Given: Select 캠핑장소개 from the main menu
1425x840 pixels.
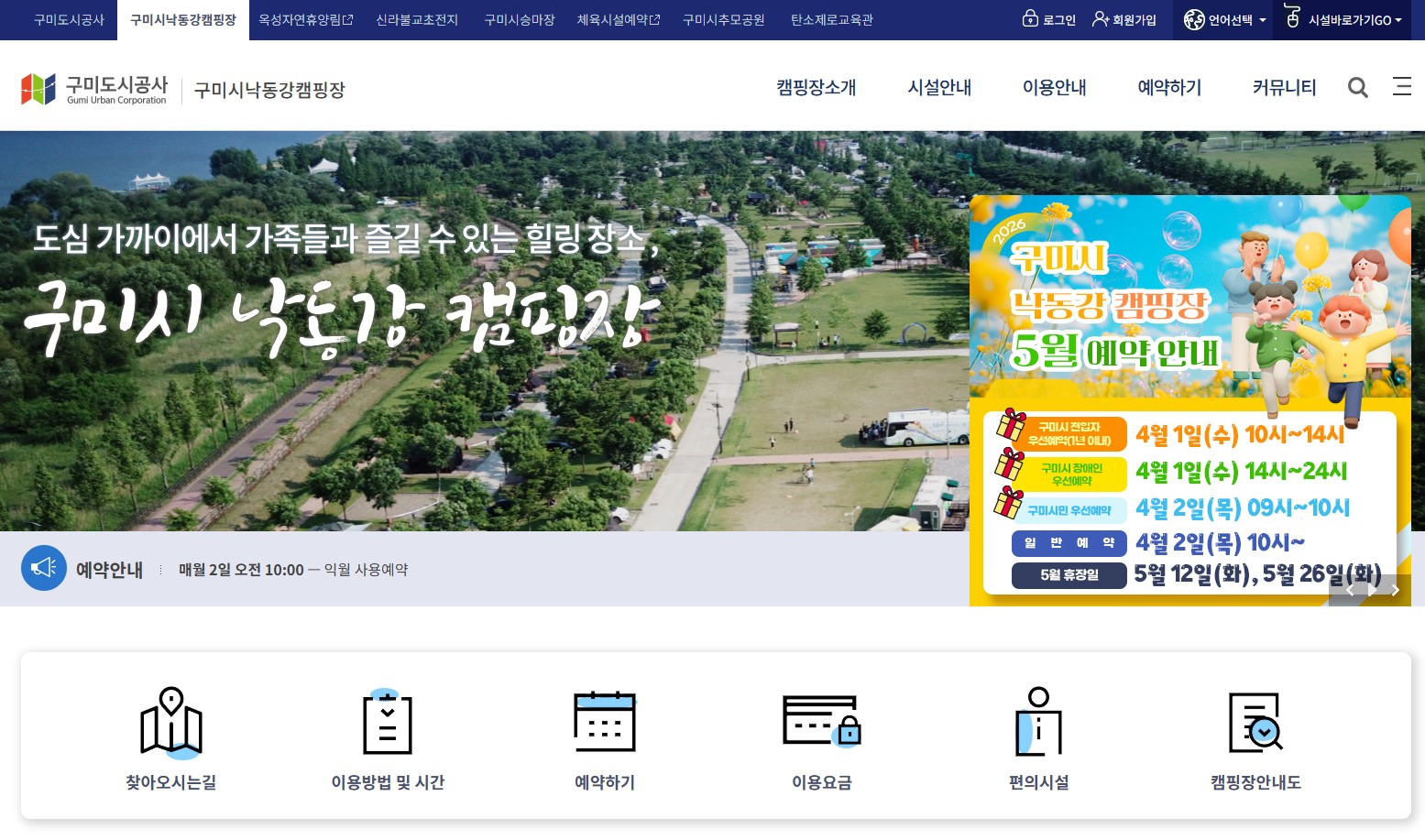Looking at the screenshot, I should pyautogui.click(x=816, y=87).
